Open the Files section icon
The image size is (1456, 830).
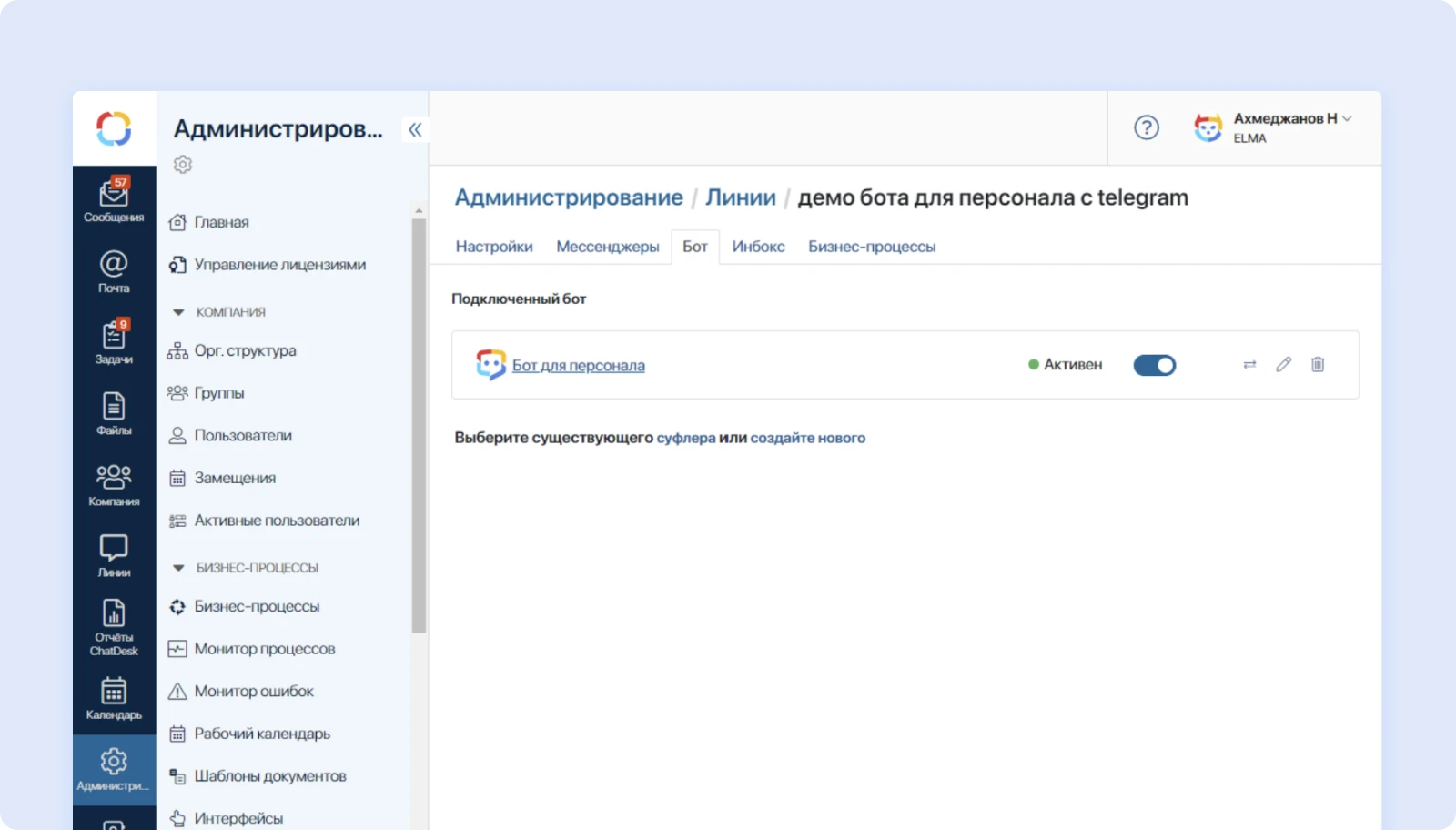(114, 413)
